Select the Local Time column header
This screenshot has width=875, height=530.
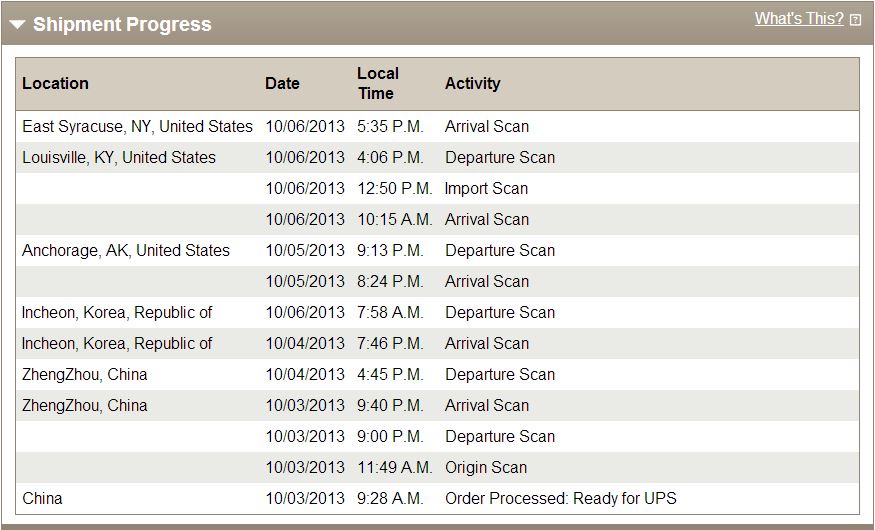[378, 83]
